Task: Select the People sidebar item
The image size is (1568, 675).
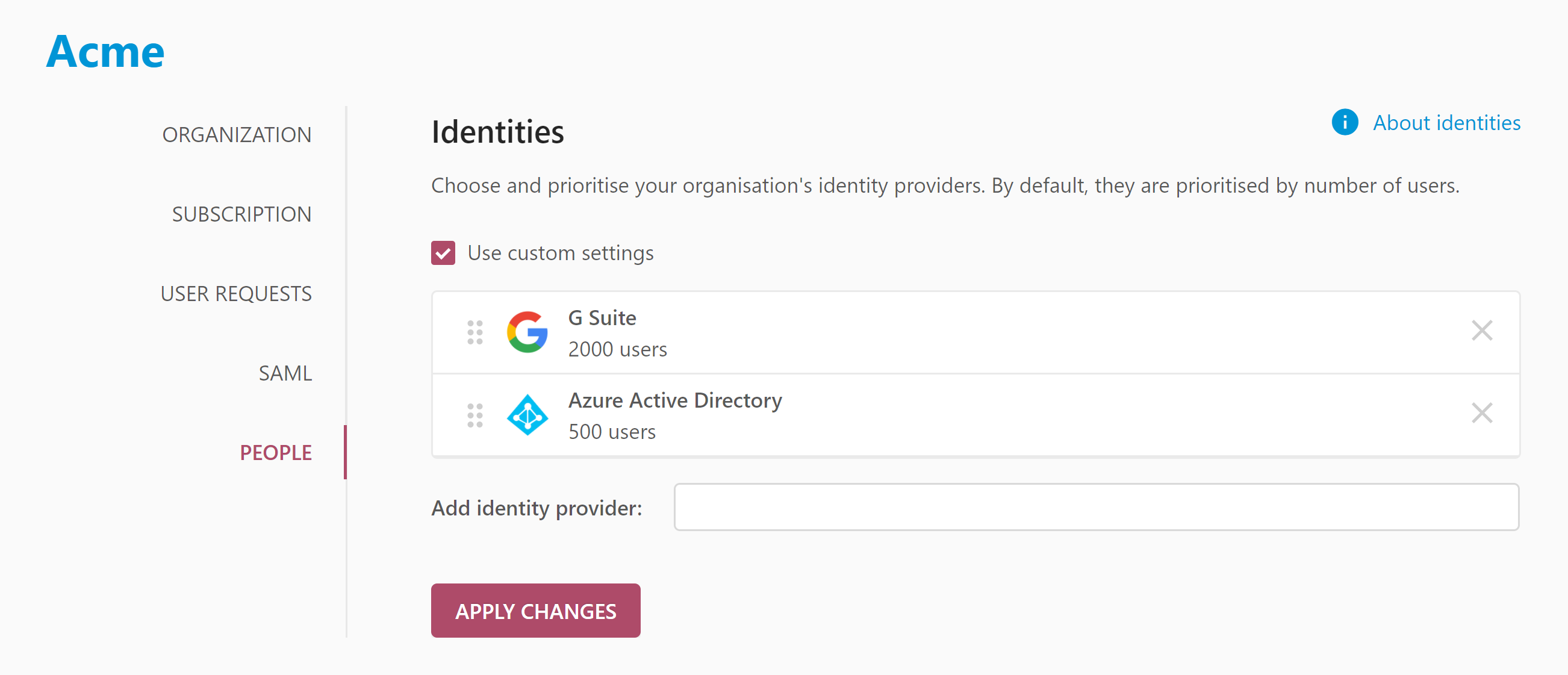Action: (276, 453)
